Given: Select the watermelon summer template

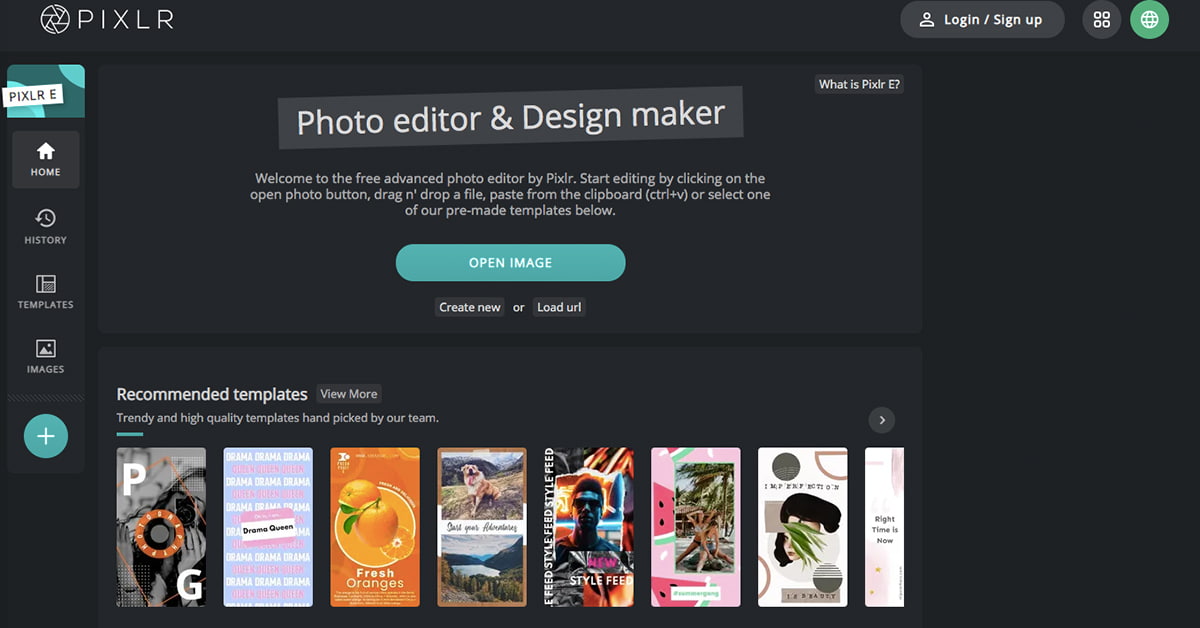Looking at the screenshot, I should pos(696,527).
